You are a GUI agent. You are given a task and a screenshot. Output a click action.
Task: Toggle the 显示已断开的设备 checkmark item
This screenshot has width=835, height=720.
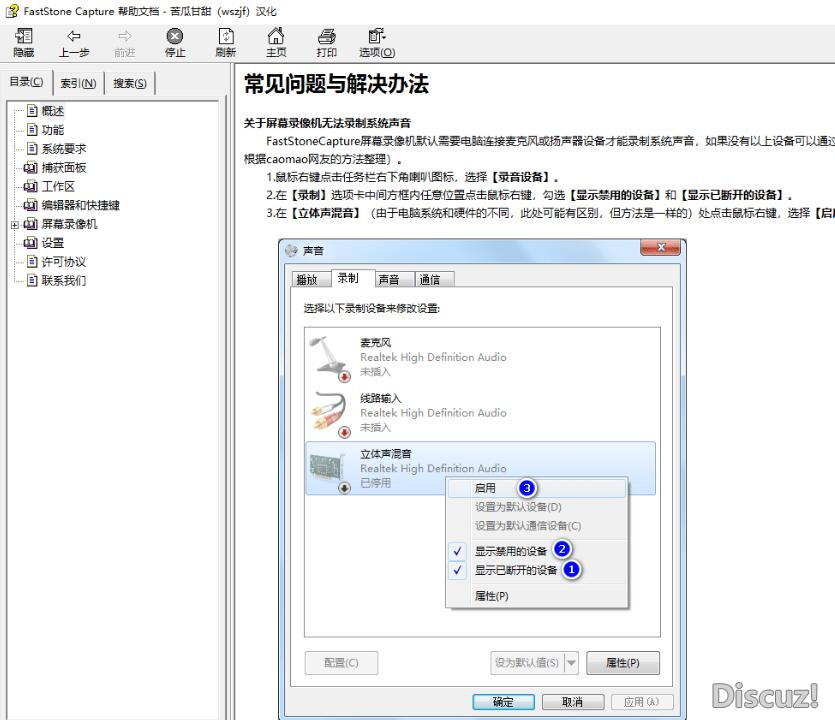click(x=515, y=570)
